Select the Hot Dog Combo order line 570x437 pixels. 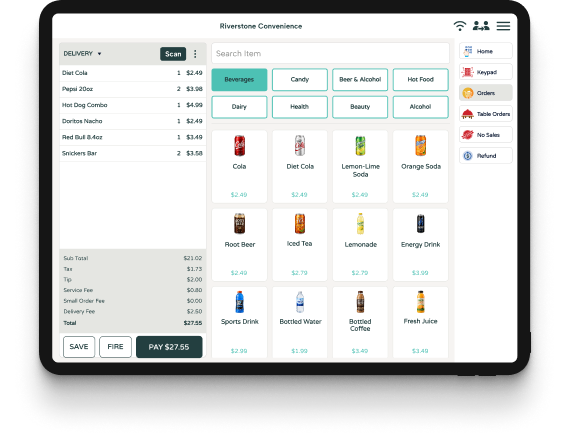(133, 105)
